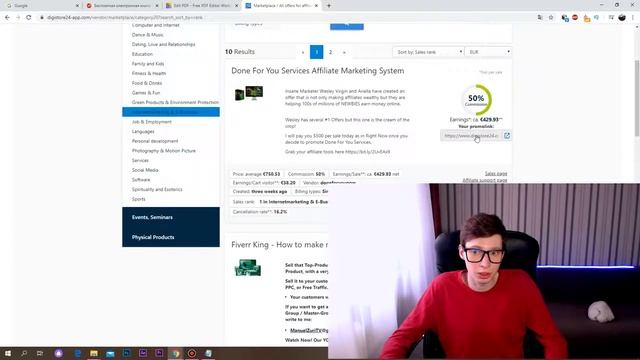Click the address bar URL field
Screen dimensions: 640x360
coord(286,18)
